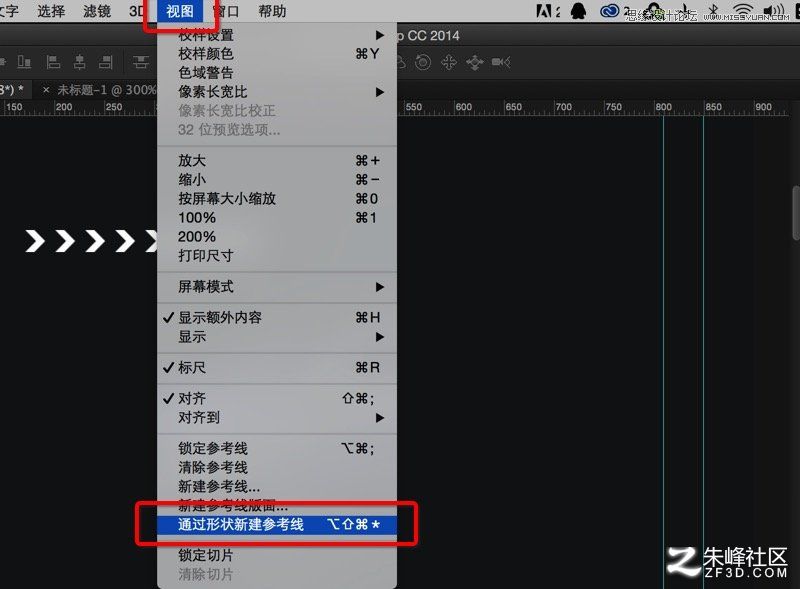Select the 3D slide tool icon
Screen dimensions: 800x589
click(x=474, y=63)
